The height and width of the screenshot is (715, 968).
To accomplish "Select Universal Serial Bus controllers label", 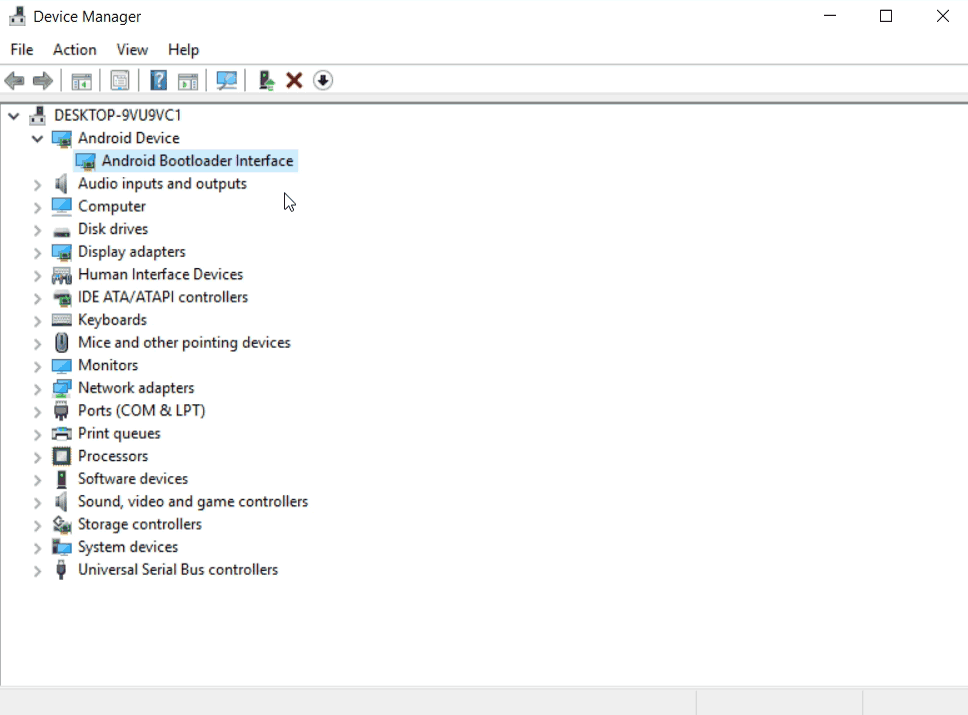I will (x=178, y=569).
